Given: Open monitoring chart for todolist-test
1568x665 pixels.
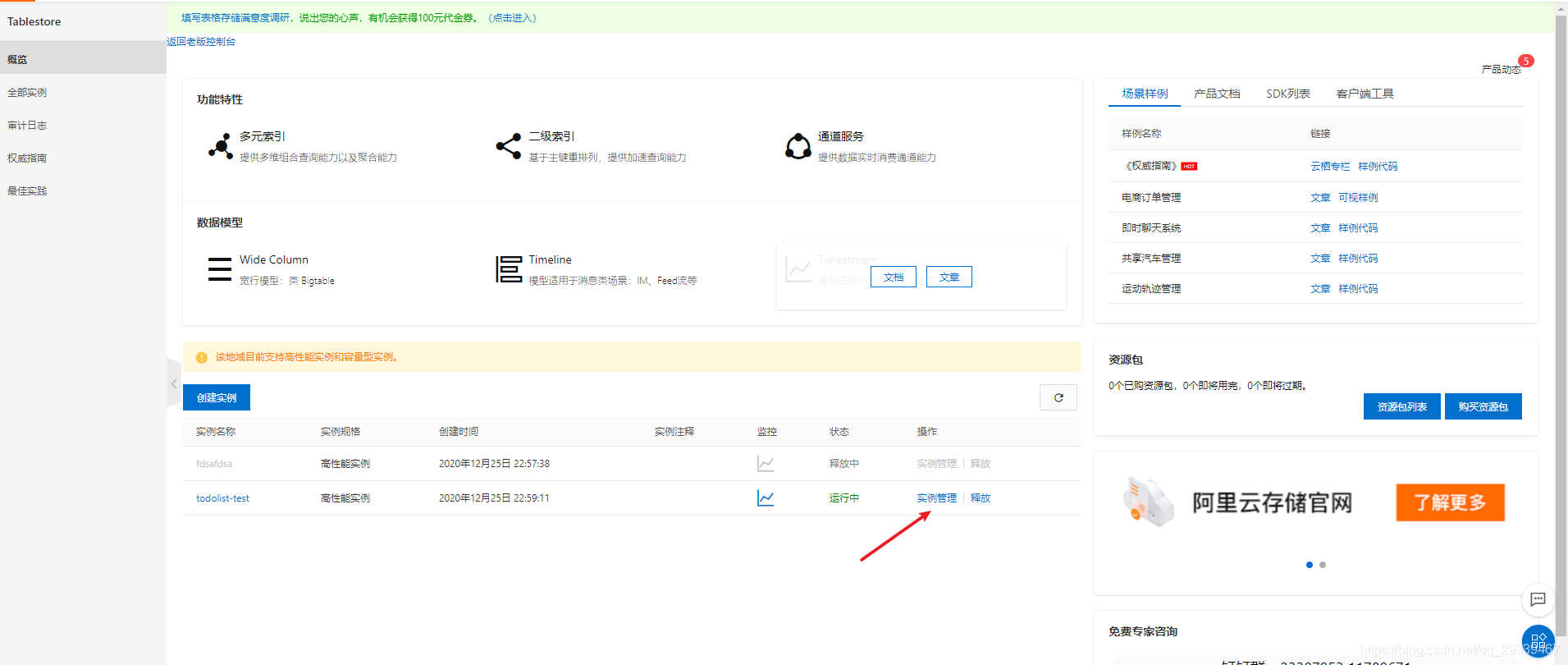Looking at the screenshot, I should pos(766,498).
